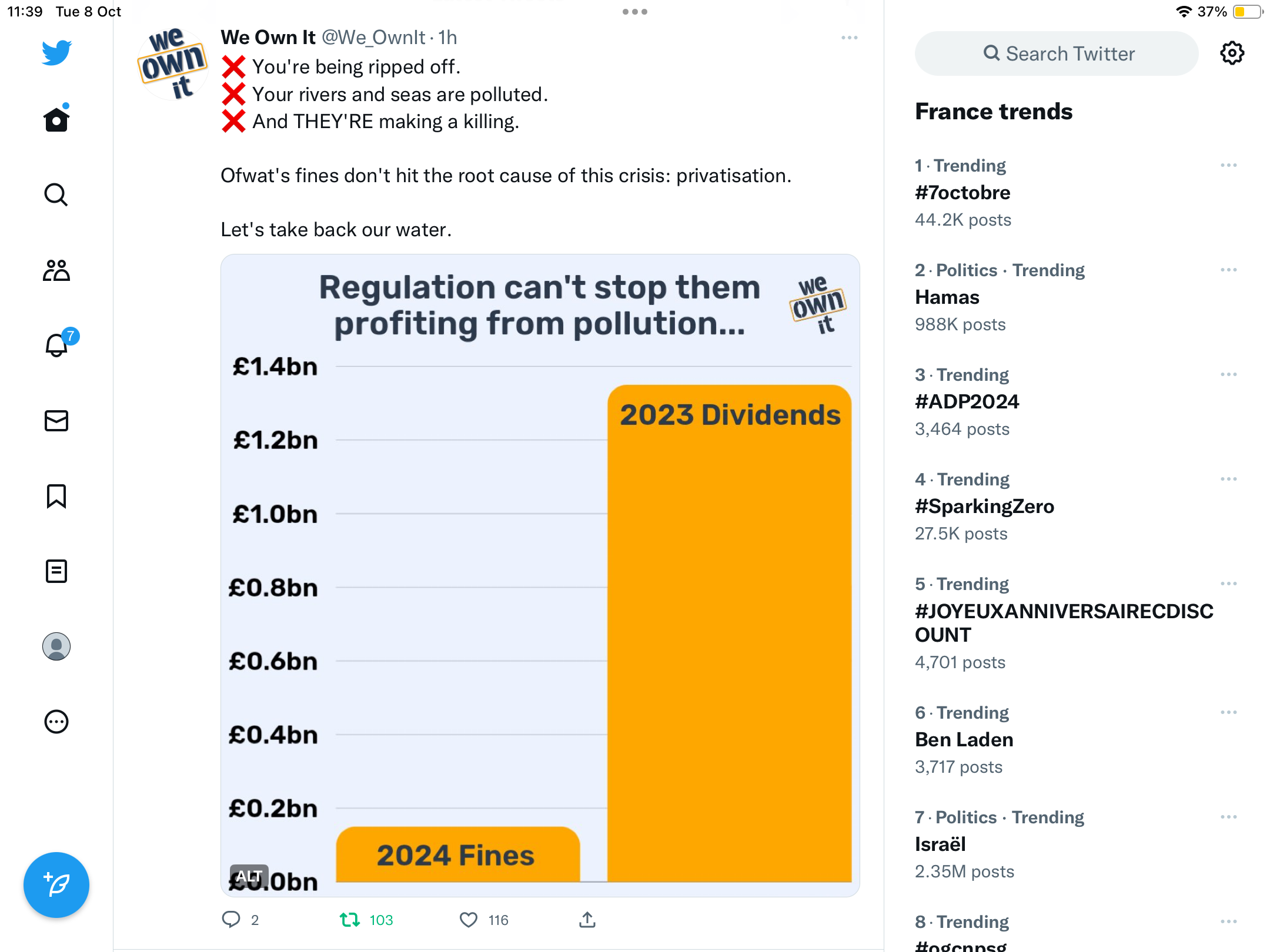This screenshot has width=1270, height=952.
Task: Select the '988K posts' count
Action: click(960, 324)
